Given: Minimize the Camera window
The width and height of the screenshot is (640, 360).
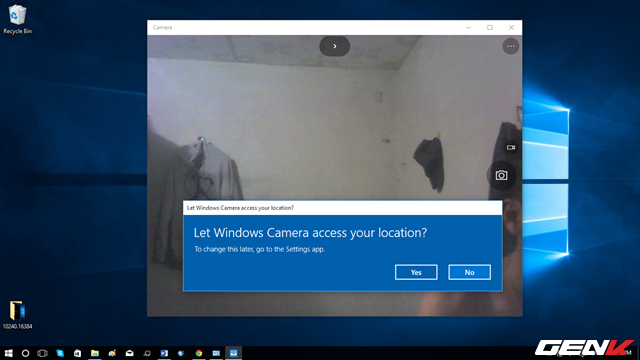Looking at the screenshot, I should coord(468,27).
